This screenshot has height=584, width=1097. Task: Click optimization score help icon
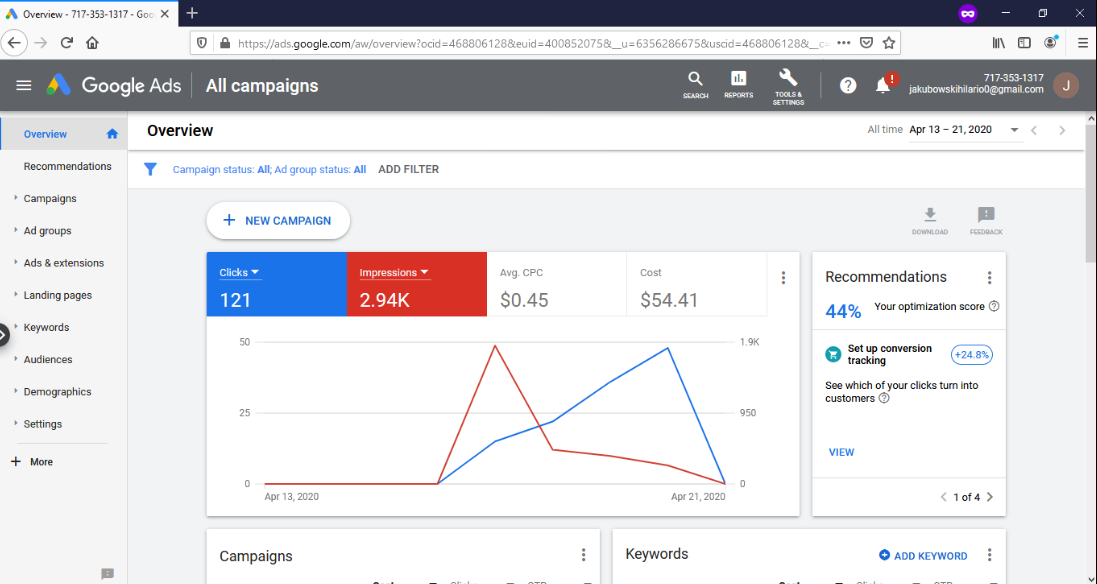994,306
